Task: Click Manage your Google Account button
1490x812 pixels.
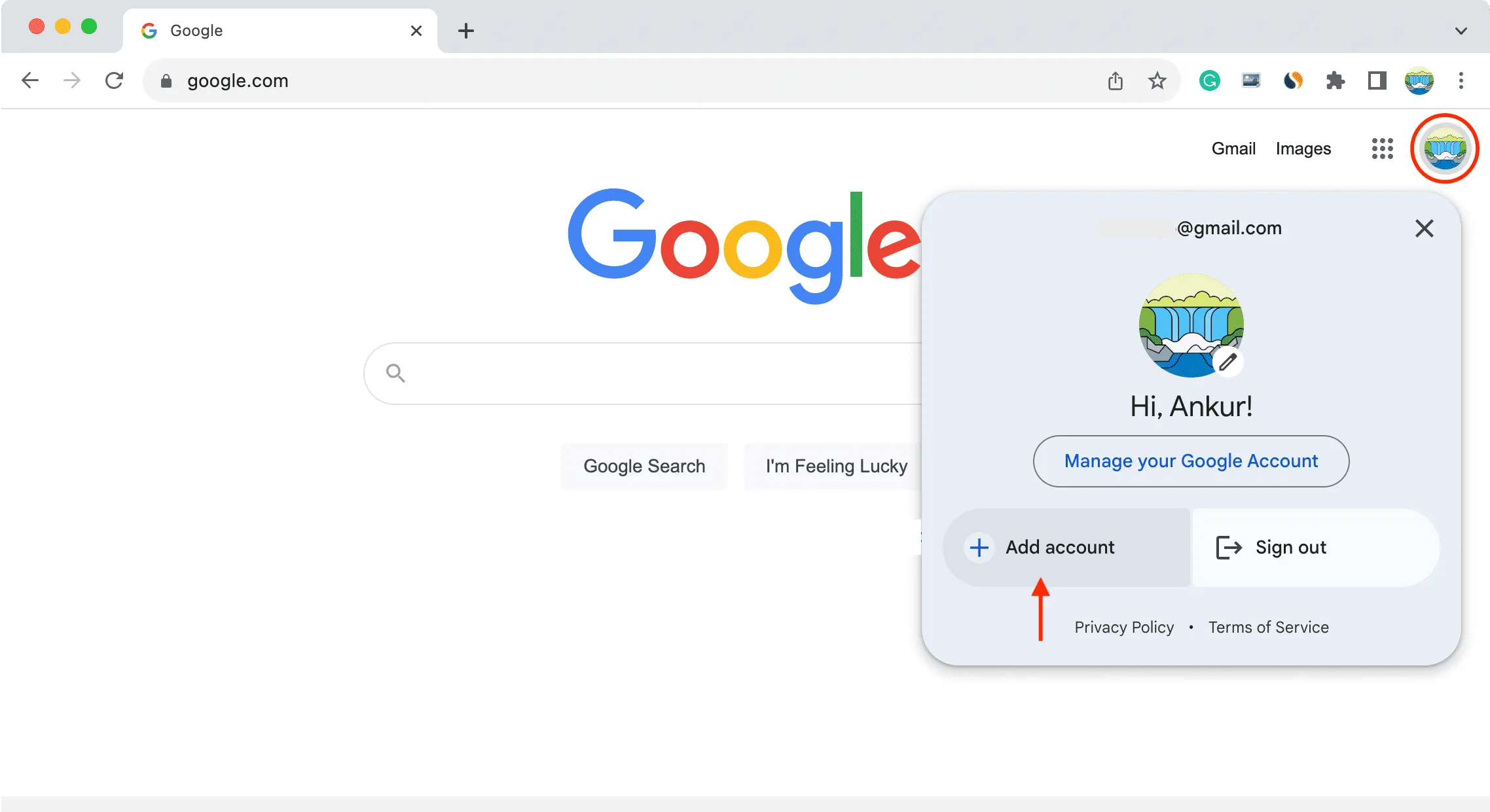Action: (1191, 460)
